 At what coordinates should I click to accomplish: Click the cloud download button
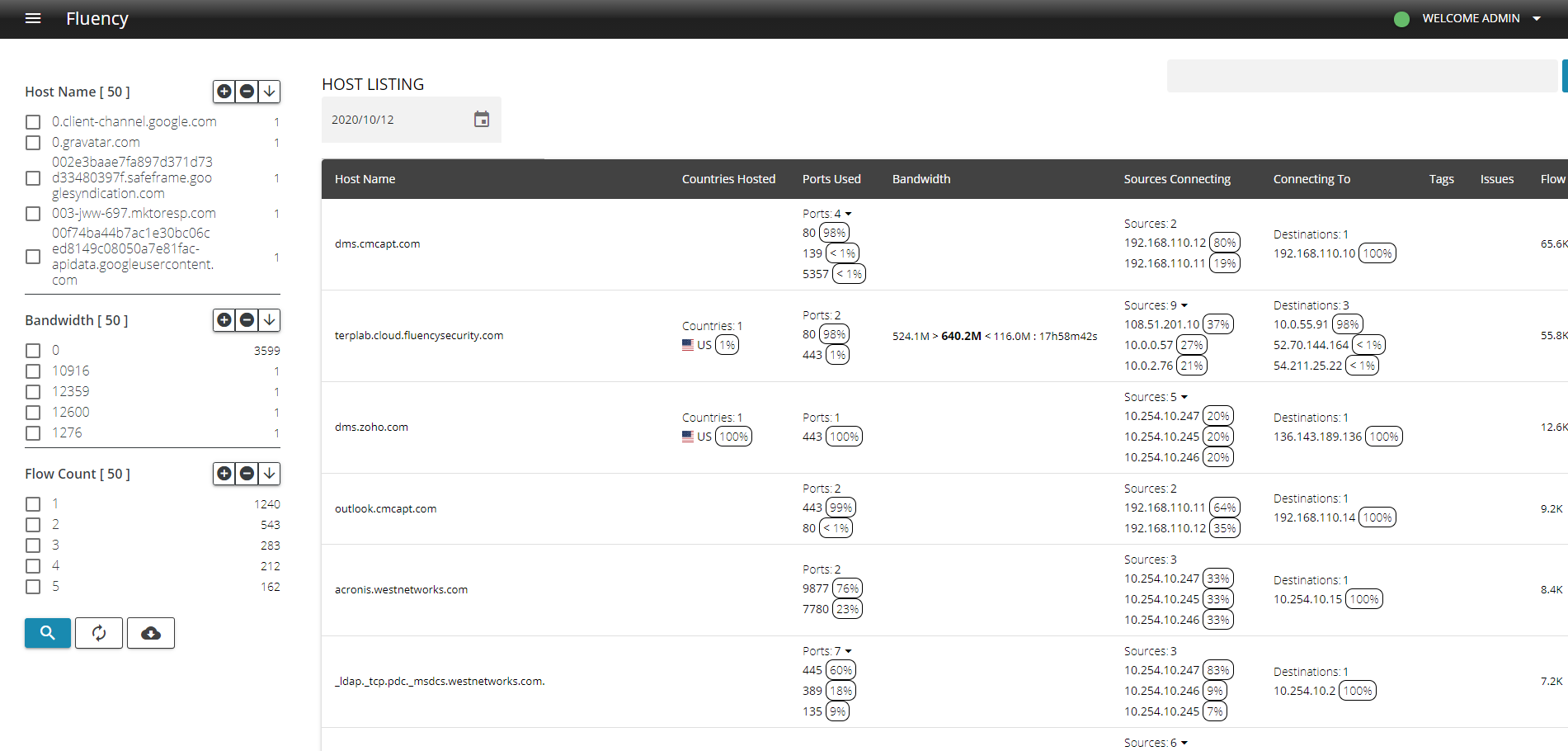pyautogui.click(x=151, y=633)
